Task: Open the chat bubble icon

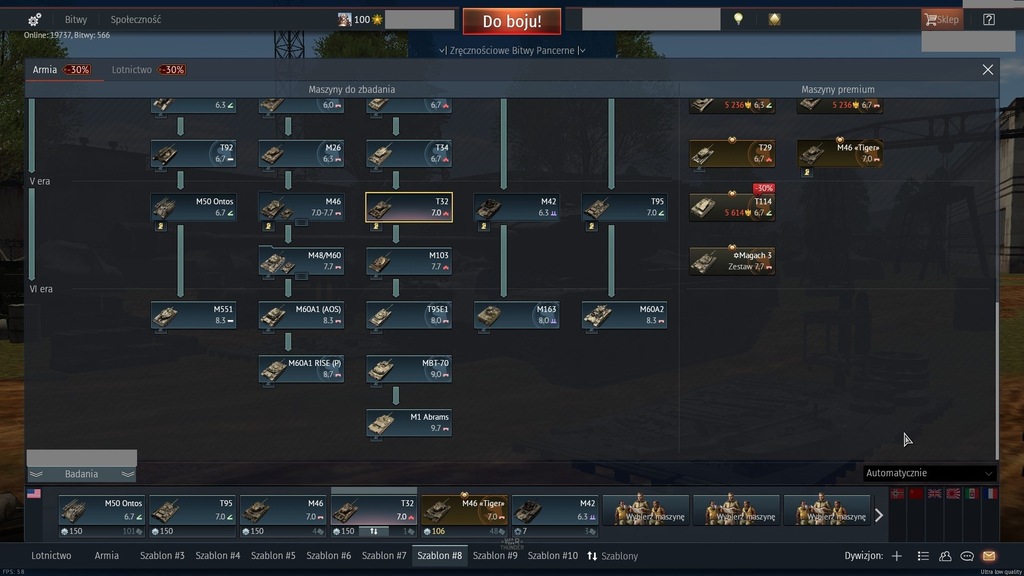Action: (x=967, y=556)
